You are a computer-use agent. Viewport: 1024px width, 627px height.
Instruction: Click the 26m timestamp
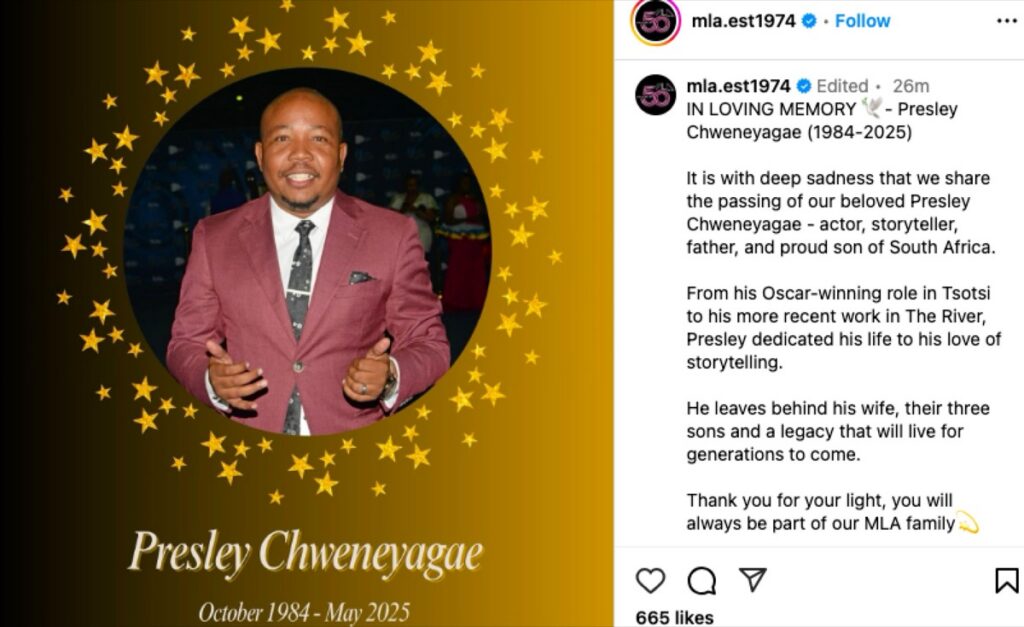(910, 86)
